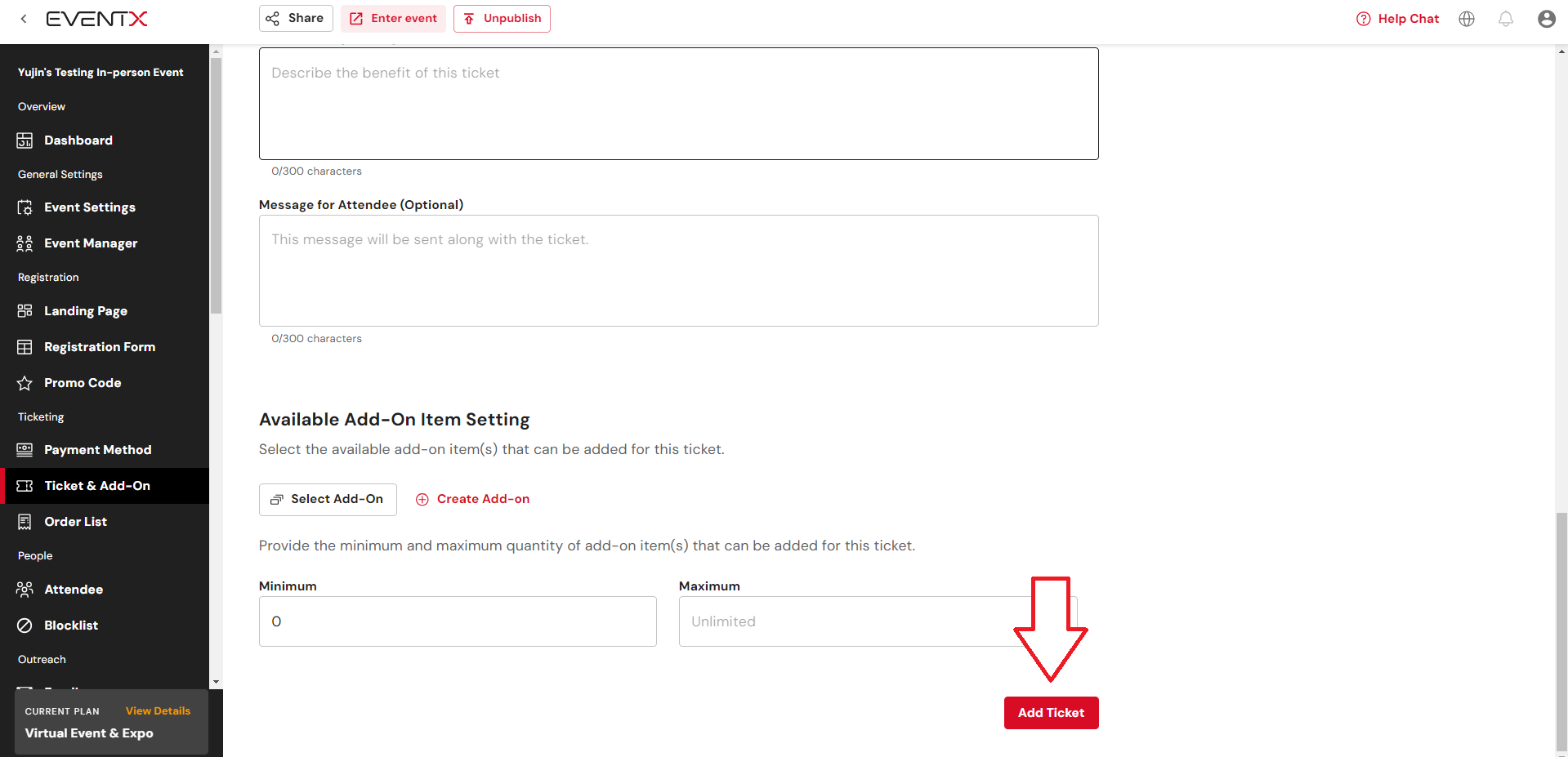Click the Enter event external-link icon
The height and width of the screenshot is (757, 1568).
(x=356, y=19)
